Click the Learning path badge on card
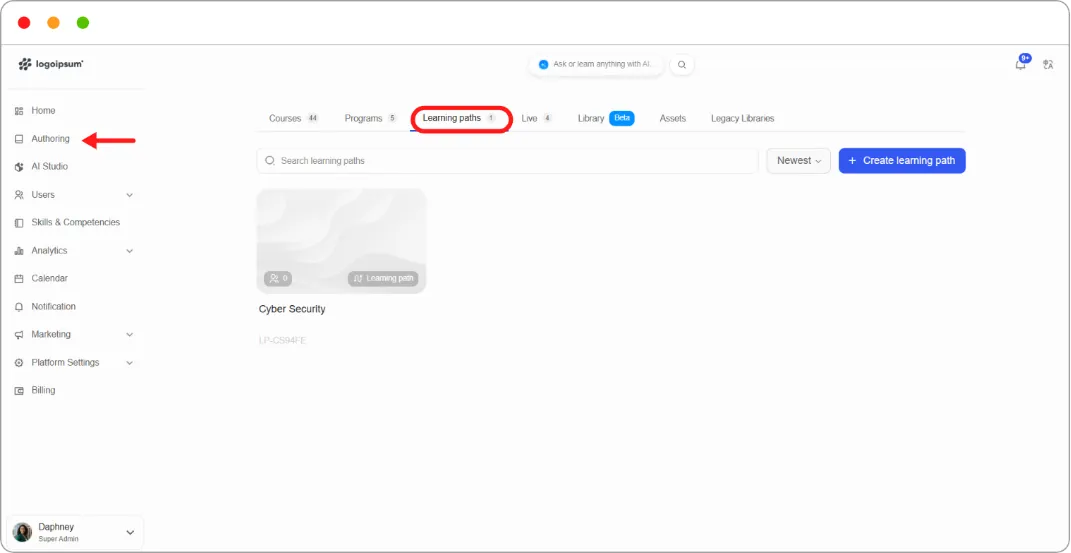Image resolution: width=1071 pixels, height=553 pixels. click(383, 279)
